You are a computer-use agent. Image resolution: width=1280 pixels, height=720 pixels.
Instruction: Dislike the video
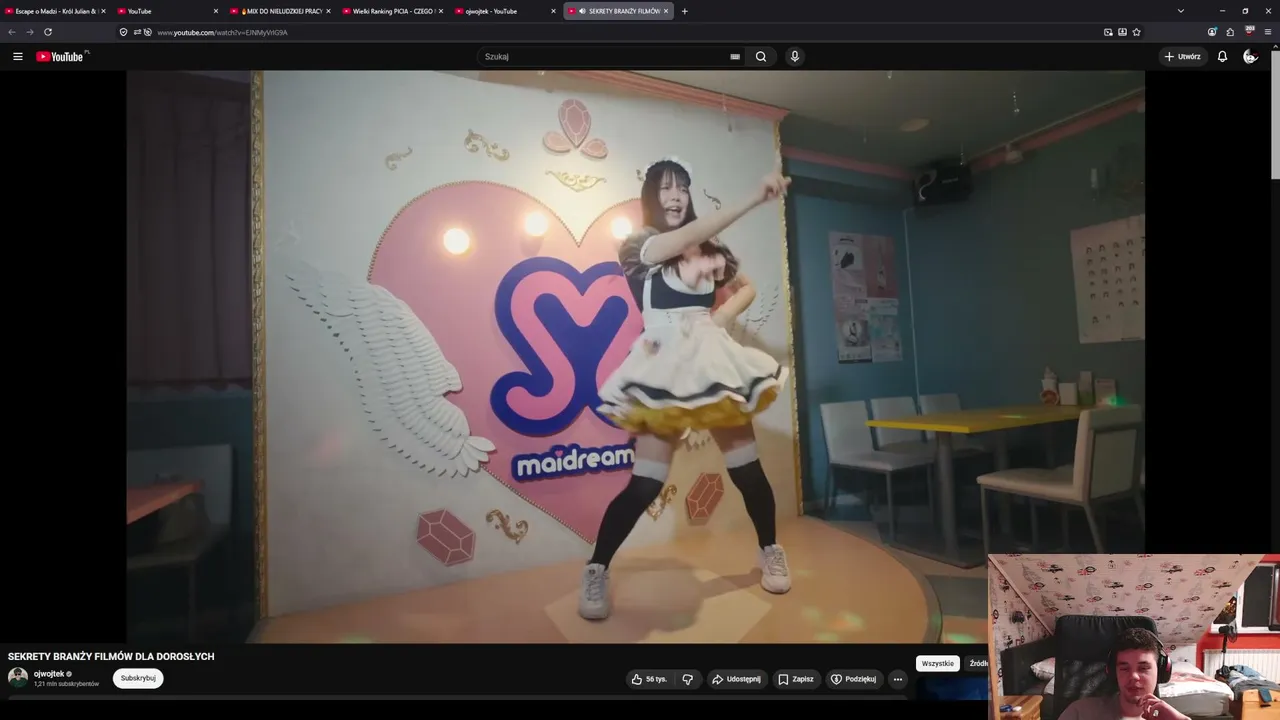click(688, 679)
